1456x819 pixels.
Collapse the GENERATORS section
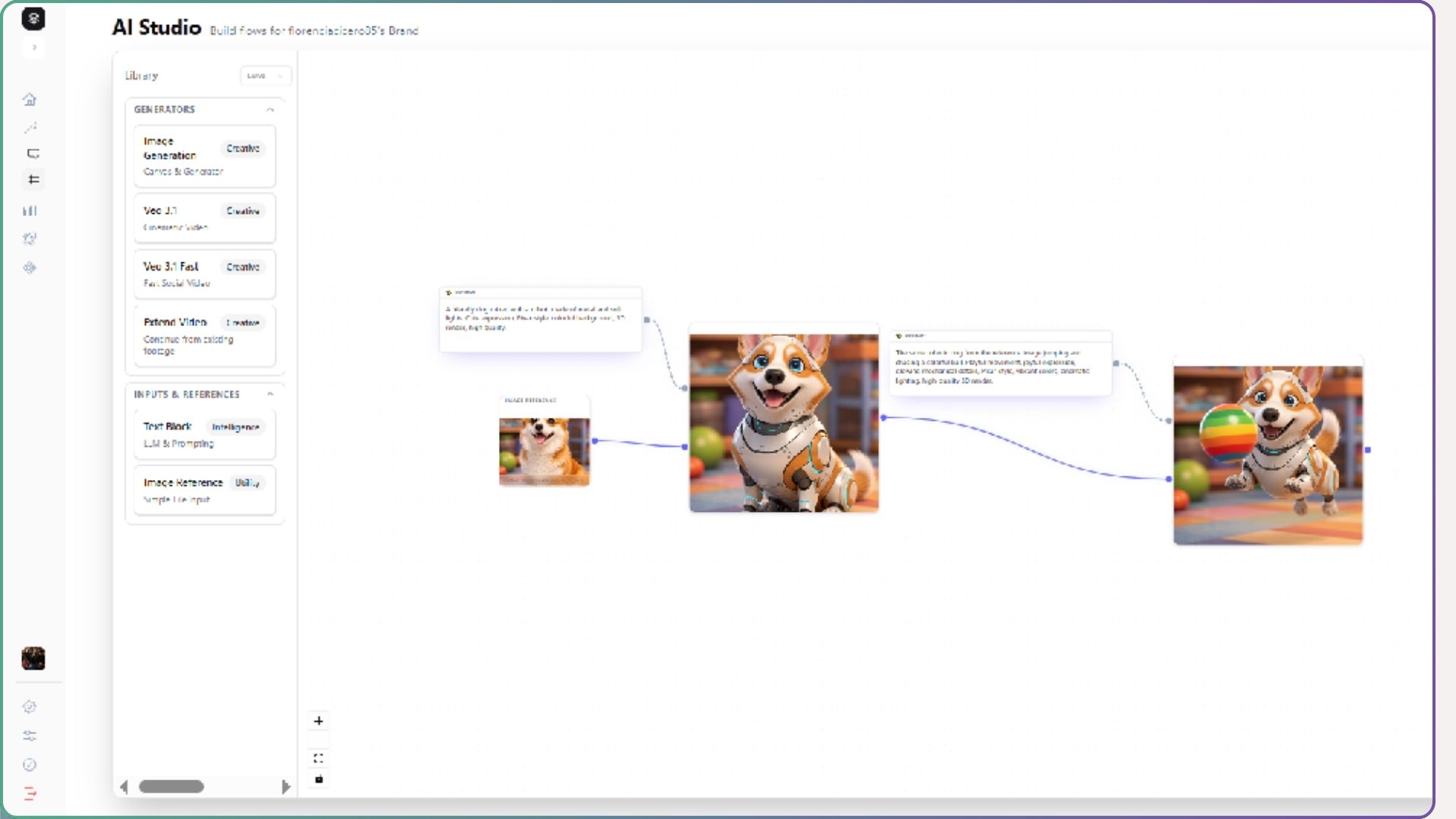click(269, 109)
